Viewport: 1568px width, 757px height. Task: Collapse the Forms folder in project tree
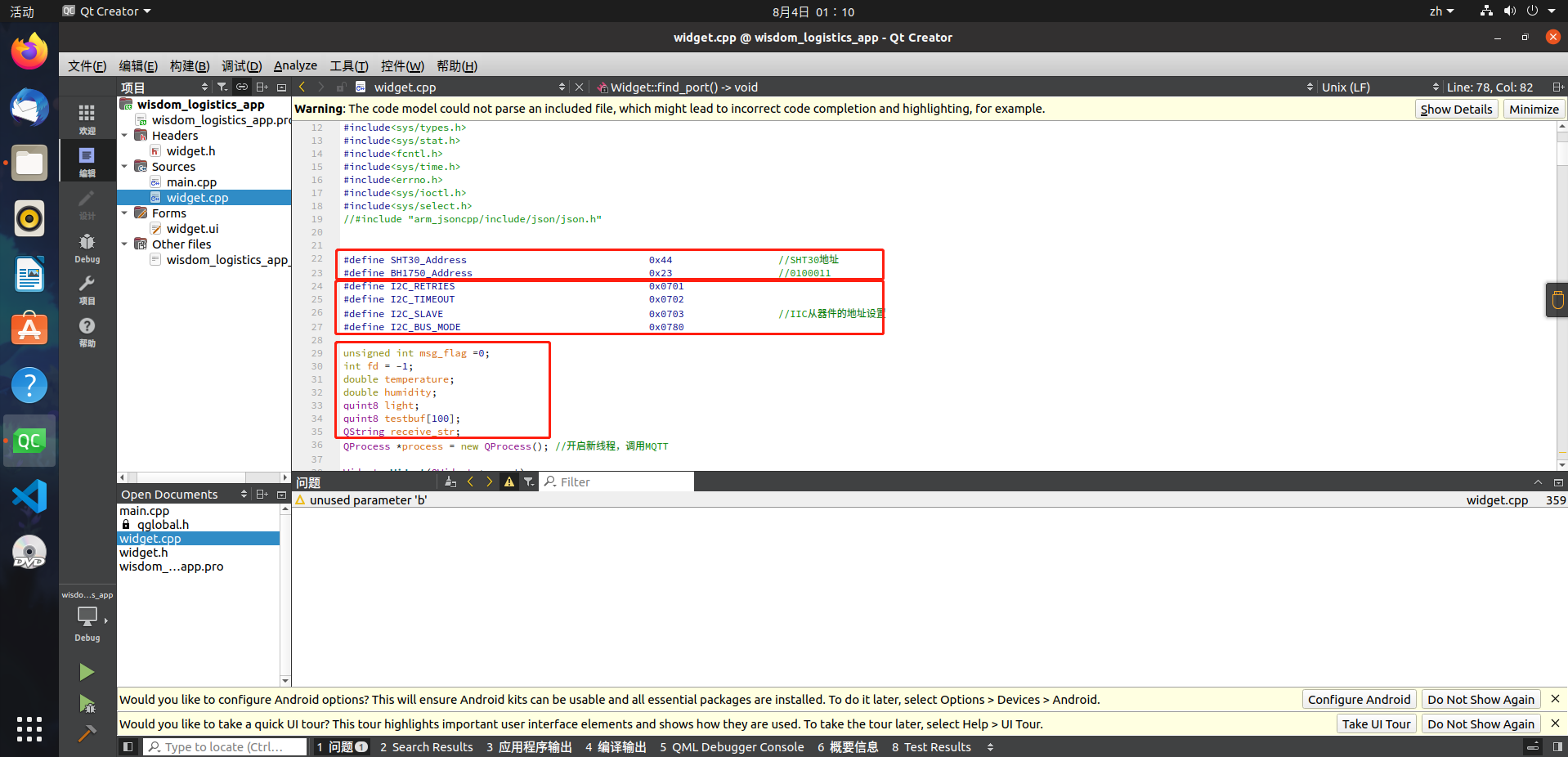[124, 213]
